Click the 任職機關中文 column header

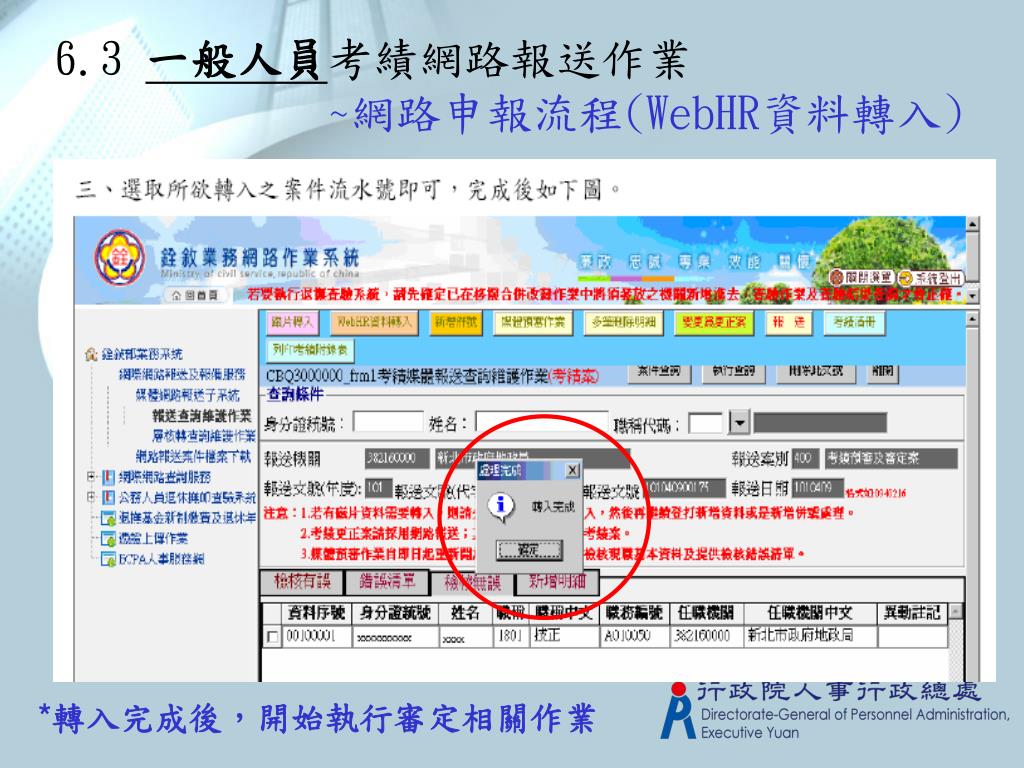[x=810, y=613]
